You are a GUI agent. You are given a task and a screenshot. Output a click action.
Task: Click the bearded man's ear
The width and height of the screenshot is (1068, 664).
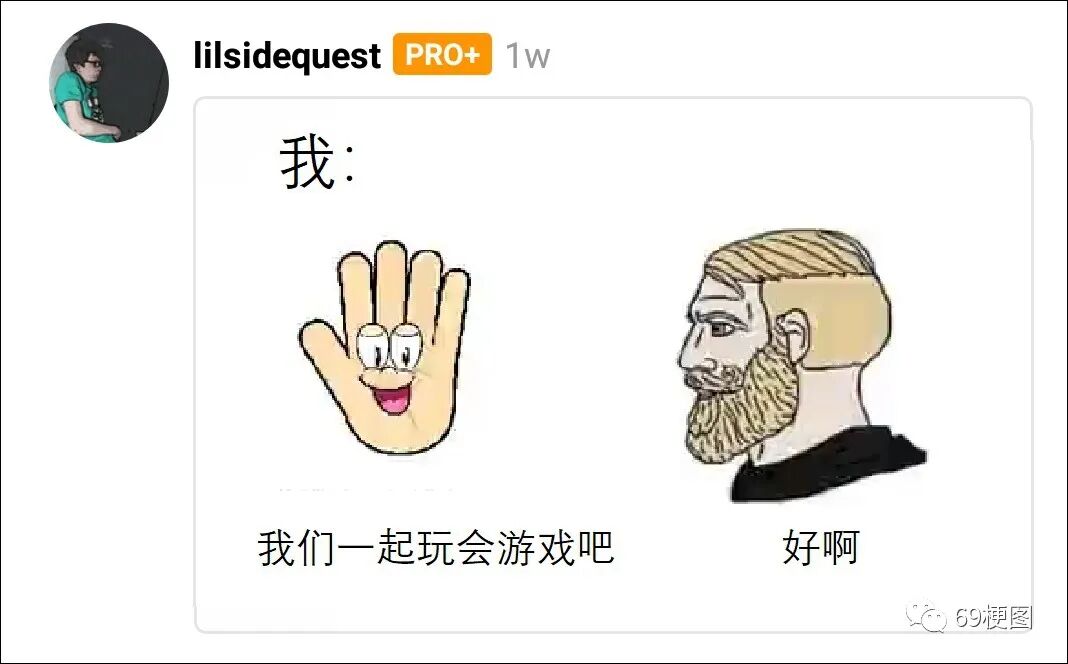792,334
